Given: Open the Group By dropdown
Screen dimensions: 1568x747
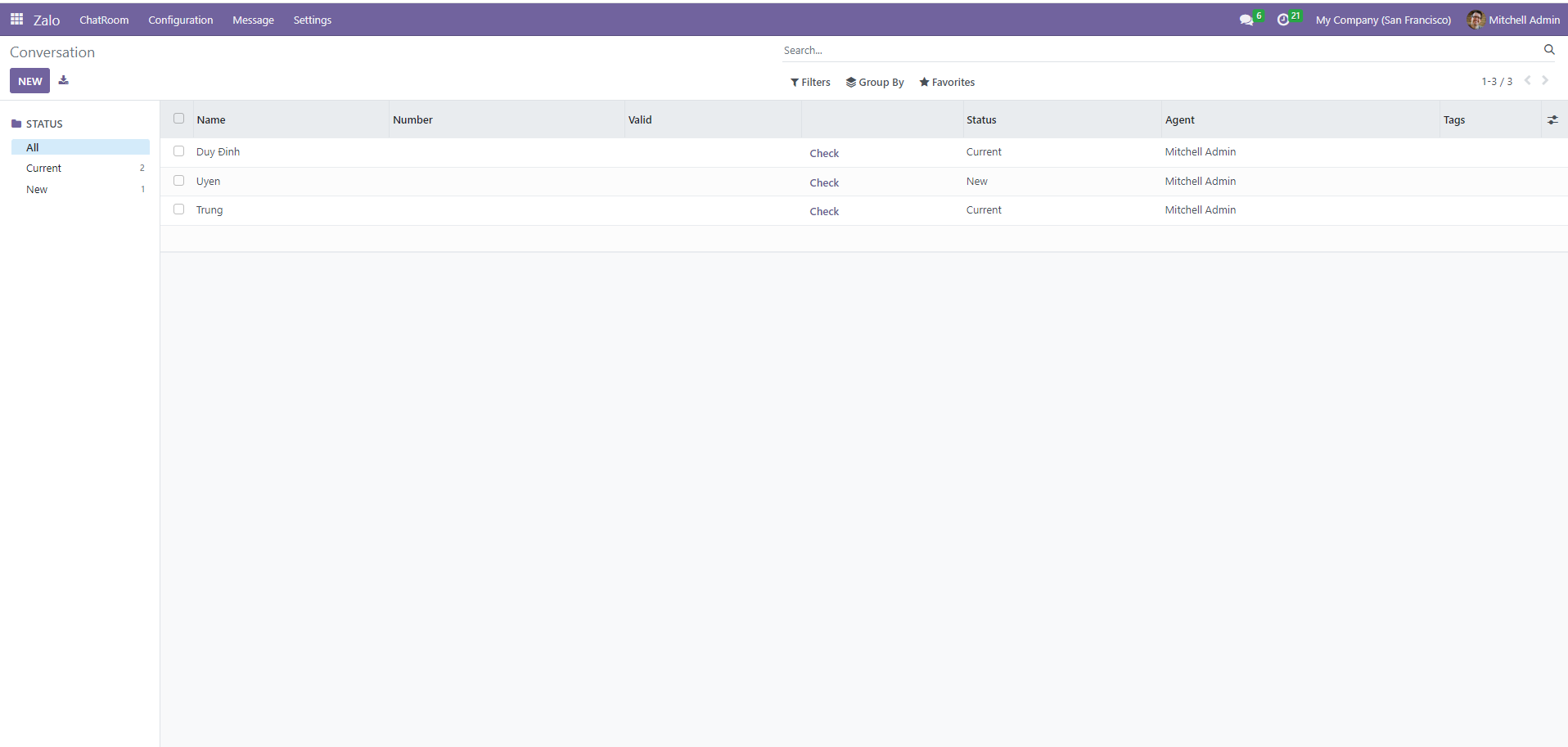Looking at the screenshot, I should coord(875,82).
